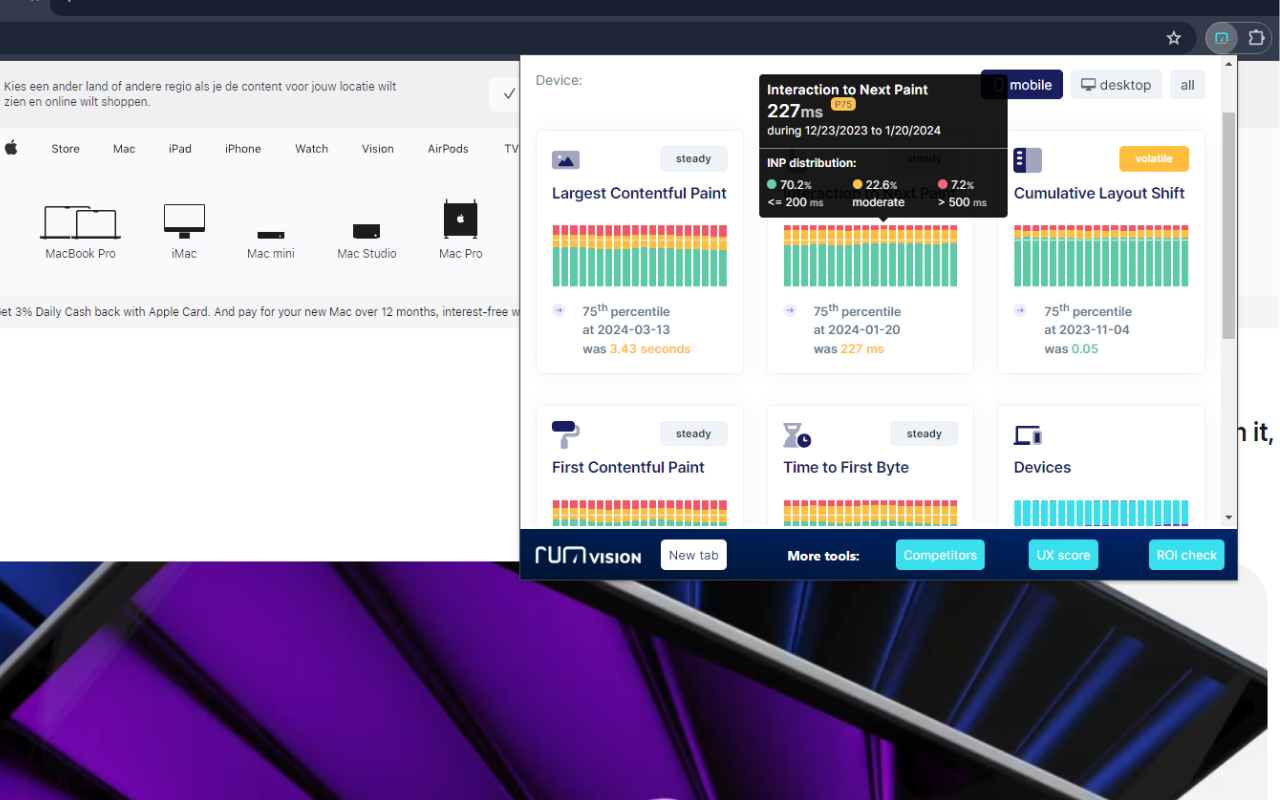This screenshot has height=800, width=1280.
Task: Click the Devices monitor icon
Action: (1026, 433)
